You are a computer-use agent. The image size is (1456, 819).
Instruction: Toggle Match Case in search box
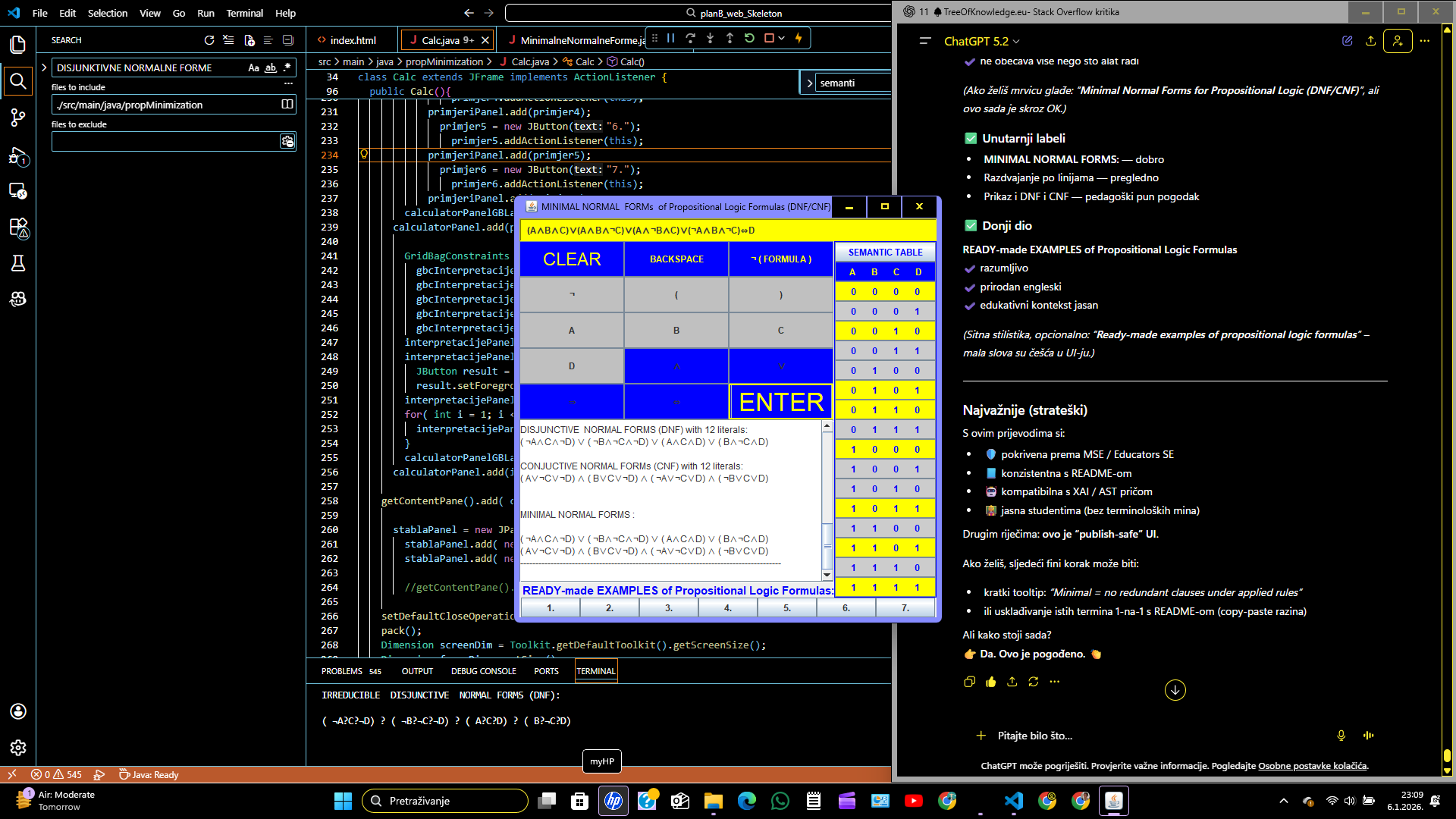pos(253,67)
